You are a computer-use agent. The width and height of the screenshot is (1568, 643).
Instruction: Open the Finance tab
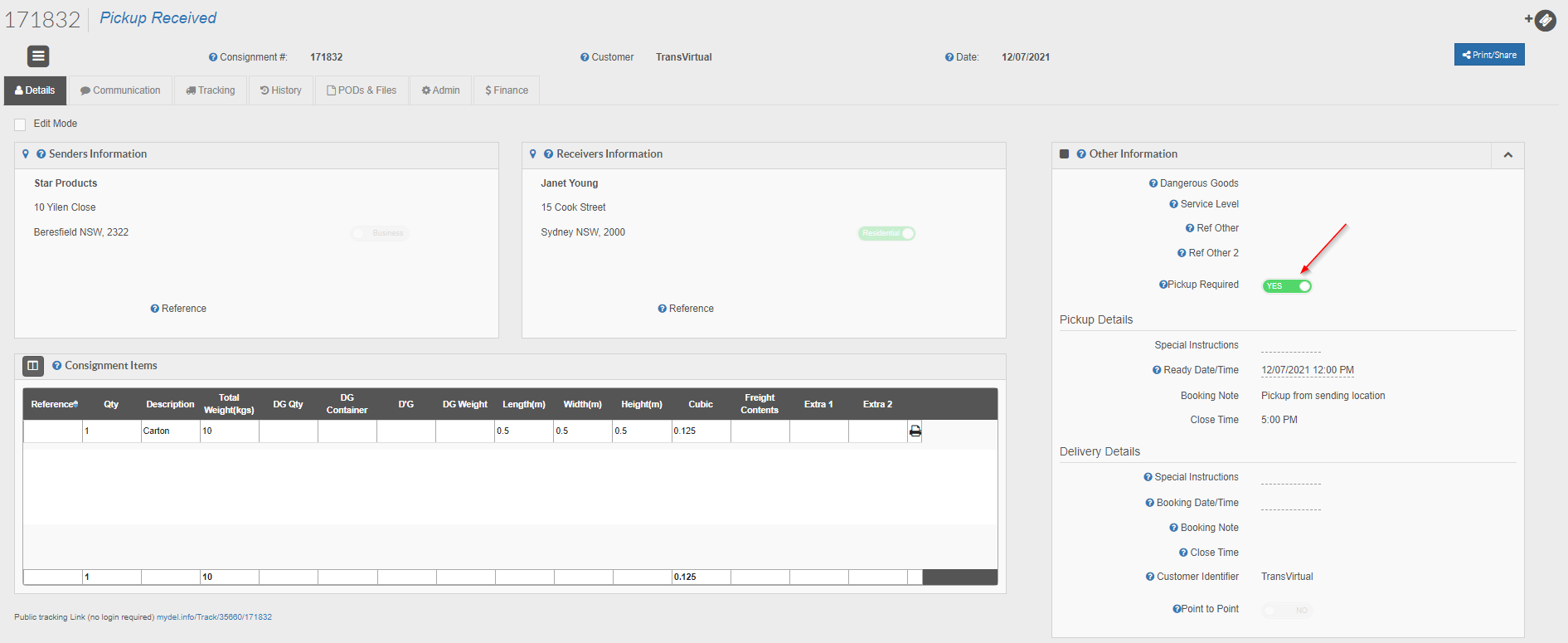coord(507,90)
